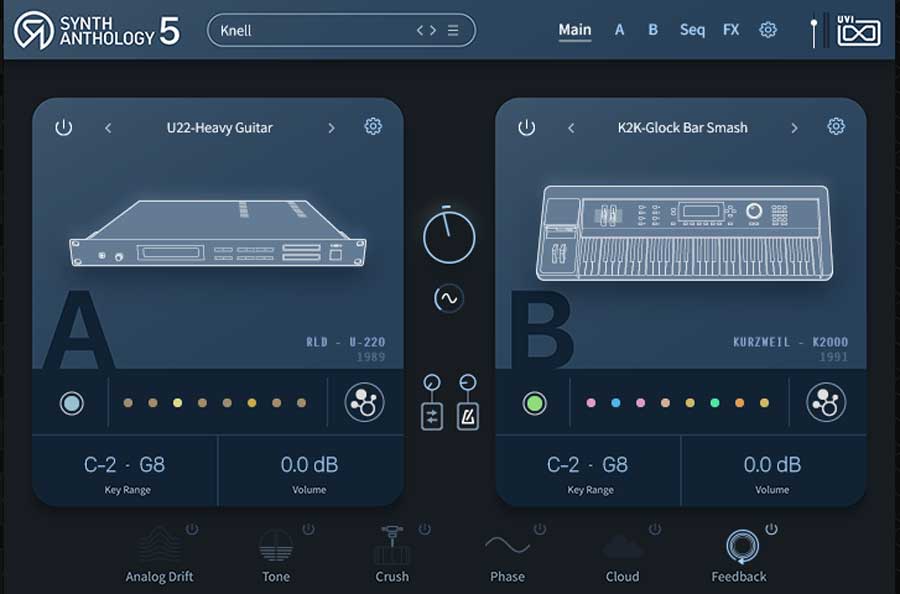Select the pale yellow dot in layer A

pyautogui.click(x=177, y=403)
